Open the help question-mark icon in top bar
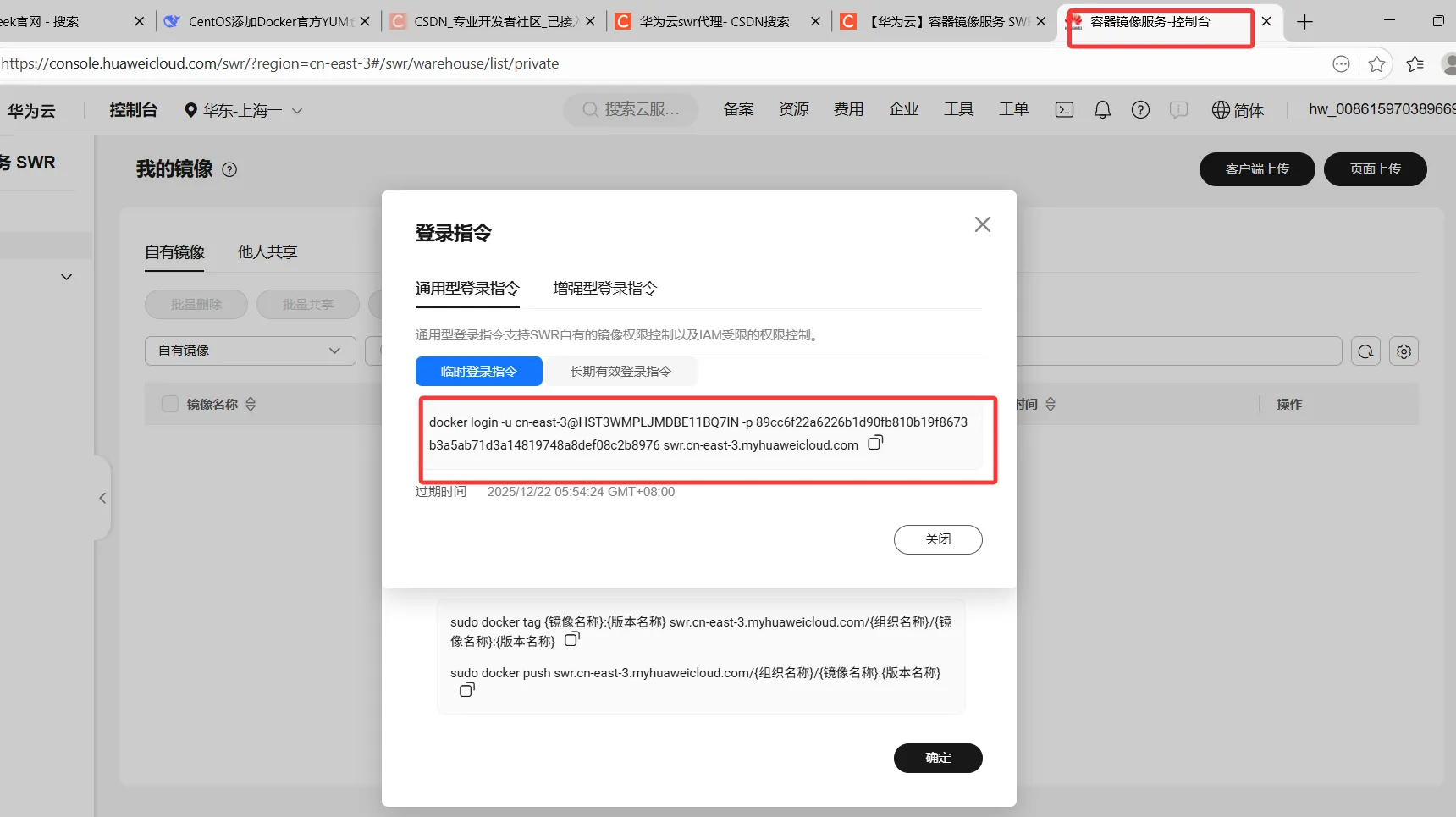The width and height of the screenshot is (1456, 817). click(x=1140, y=109)
